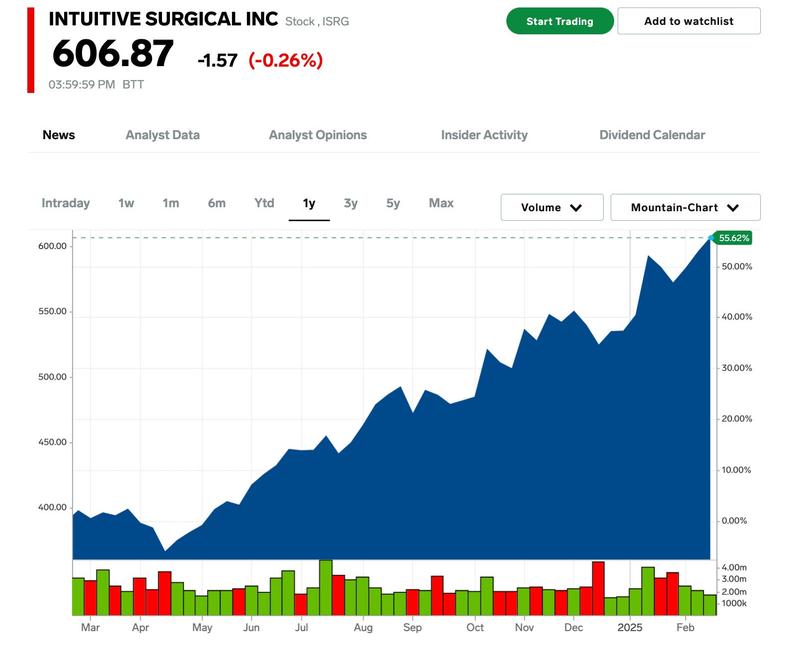Open the Analyst Opinions tab
The width and height of the screenshot is (800, 652).
317,135
